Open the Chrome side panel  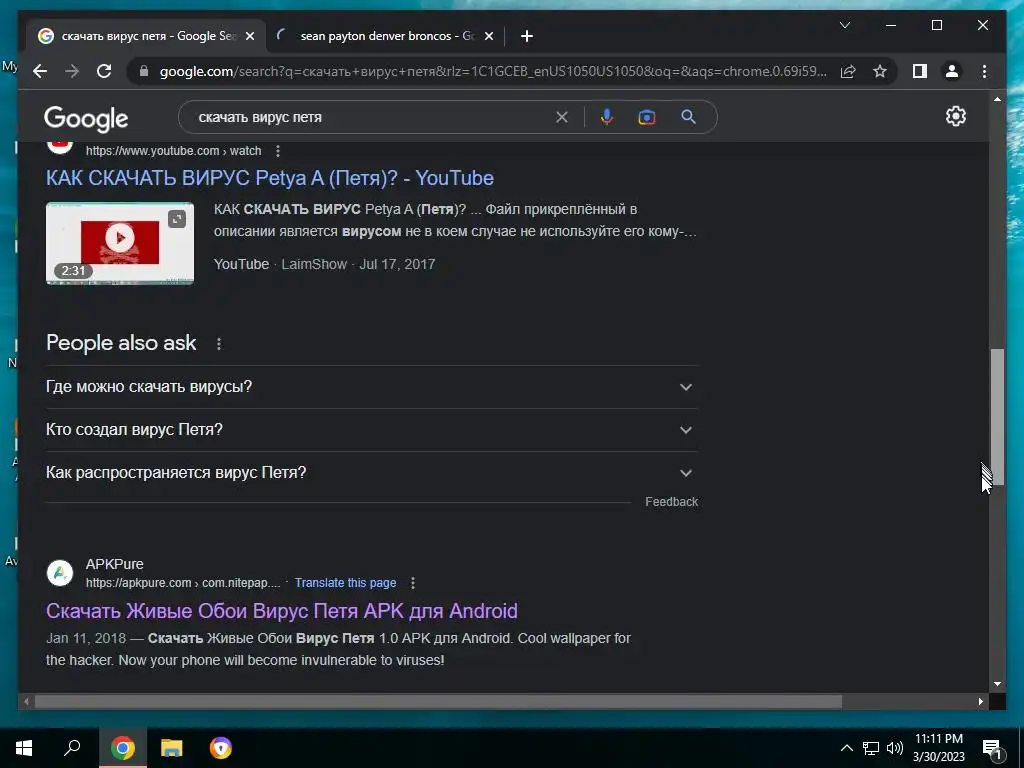point(920,71)
